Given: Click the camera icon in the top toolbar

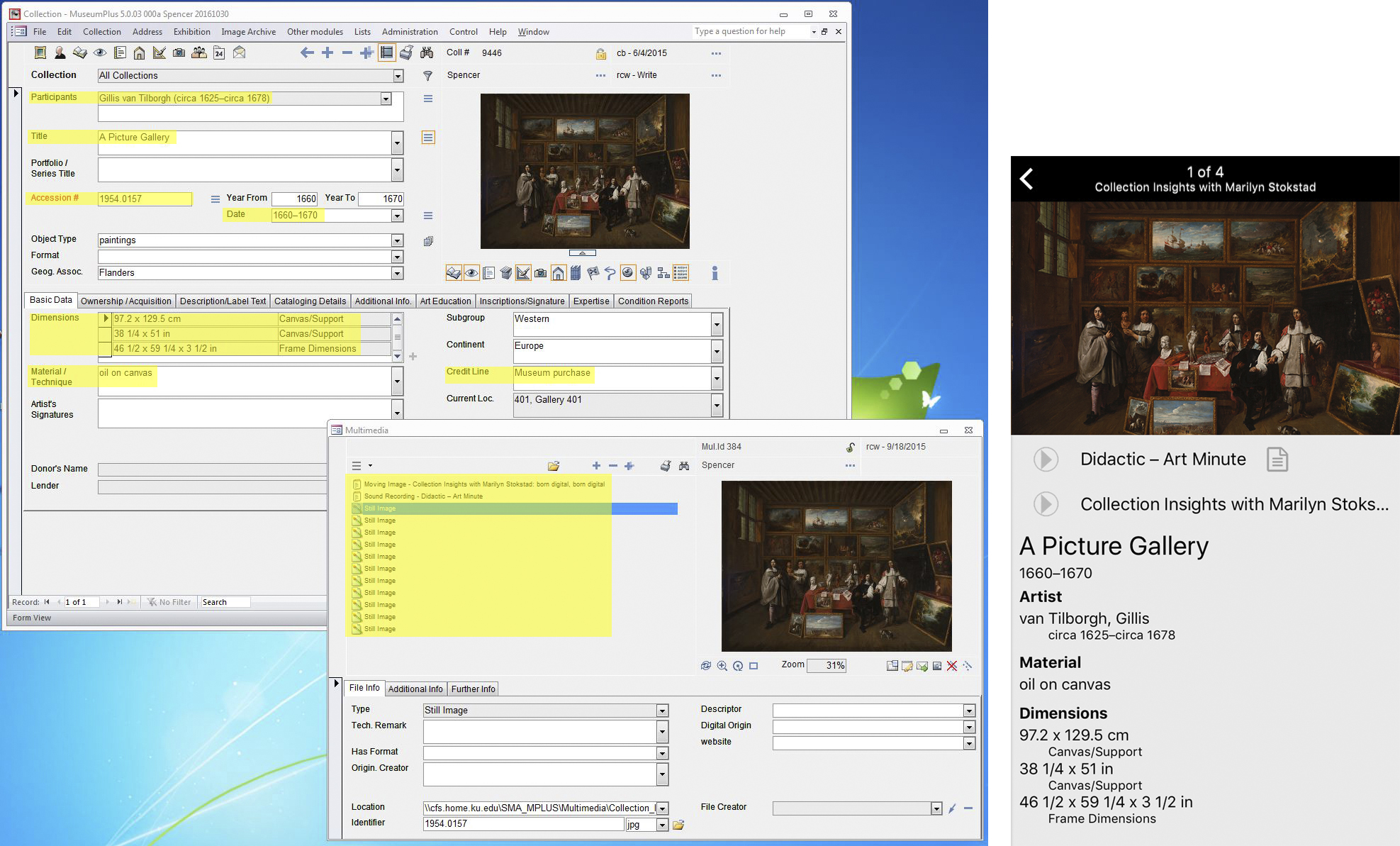Looking at the screenshot, I should coord(179,52).
